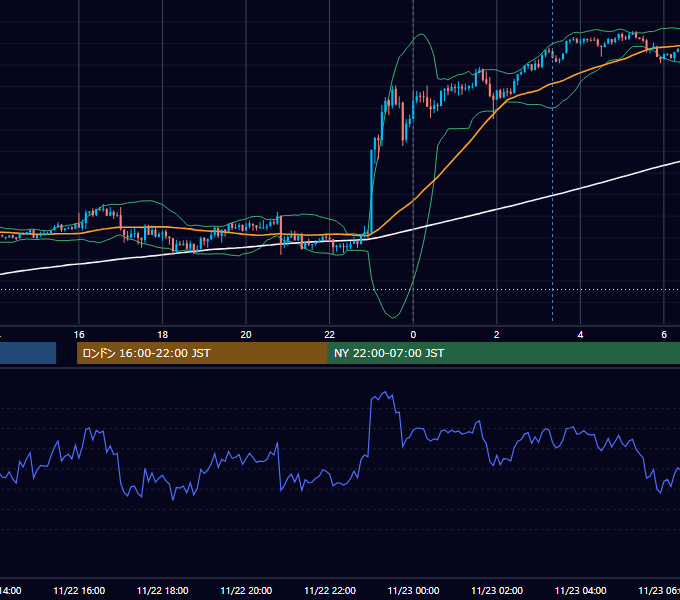Click the 20 hour label on upper axis

coord(246,335)
